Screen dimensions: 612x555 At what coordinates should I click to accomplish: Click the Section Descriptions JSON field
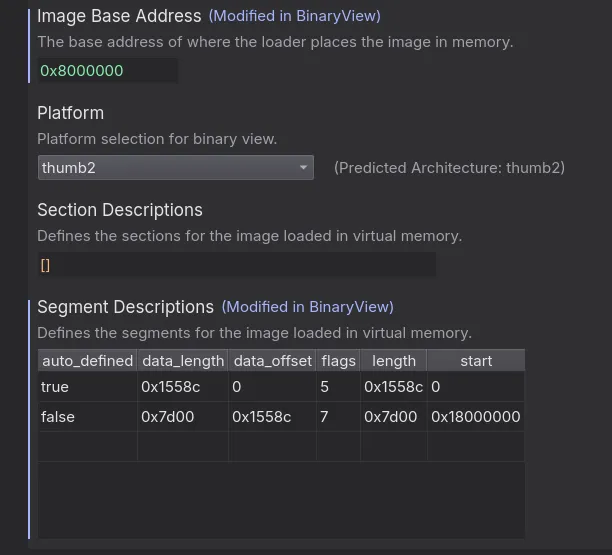pos(237,265)
